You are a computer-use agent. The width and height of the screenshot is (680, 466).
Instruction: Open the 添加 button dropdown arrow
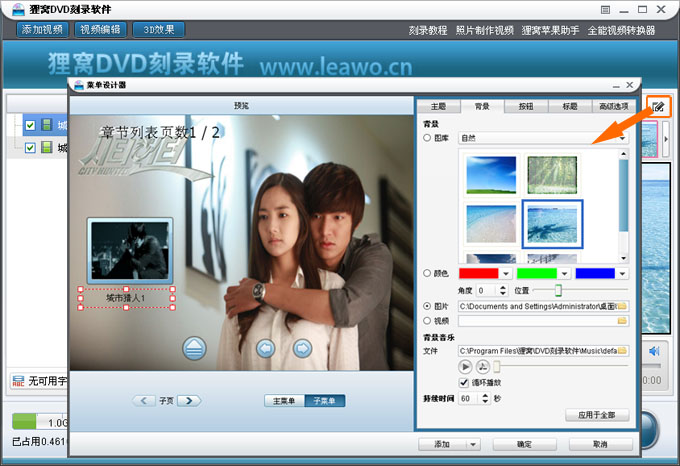(473, 444)
